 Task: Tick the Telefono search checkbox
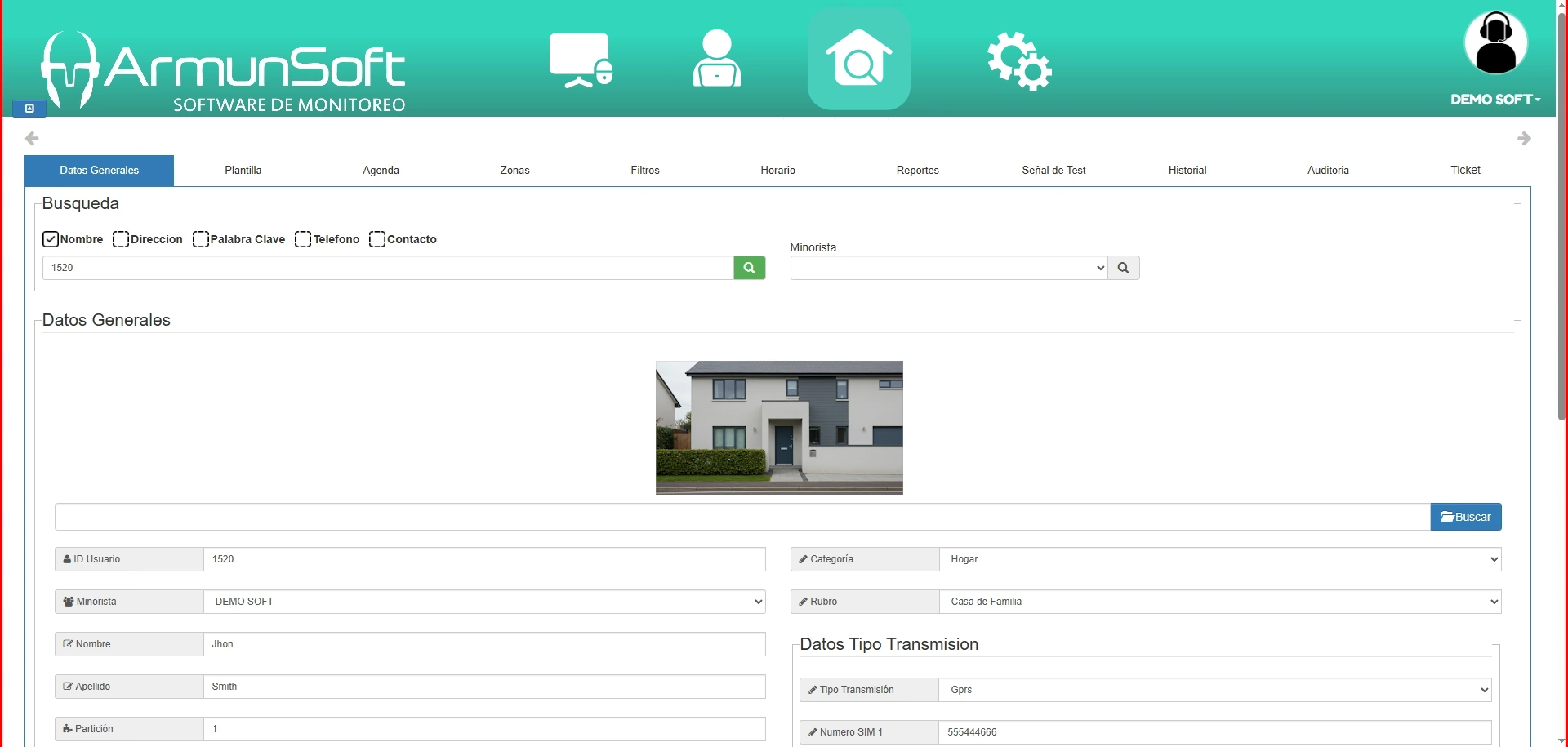303,239
